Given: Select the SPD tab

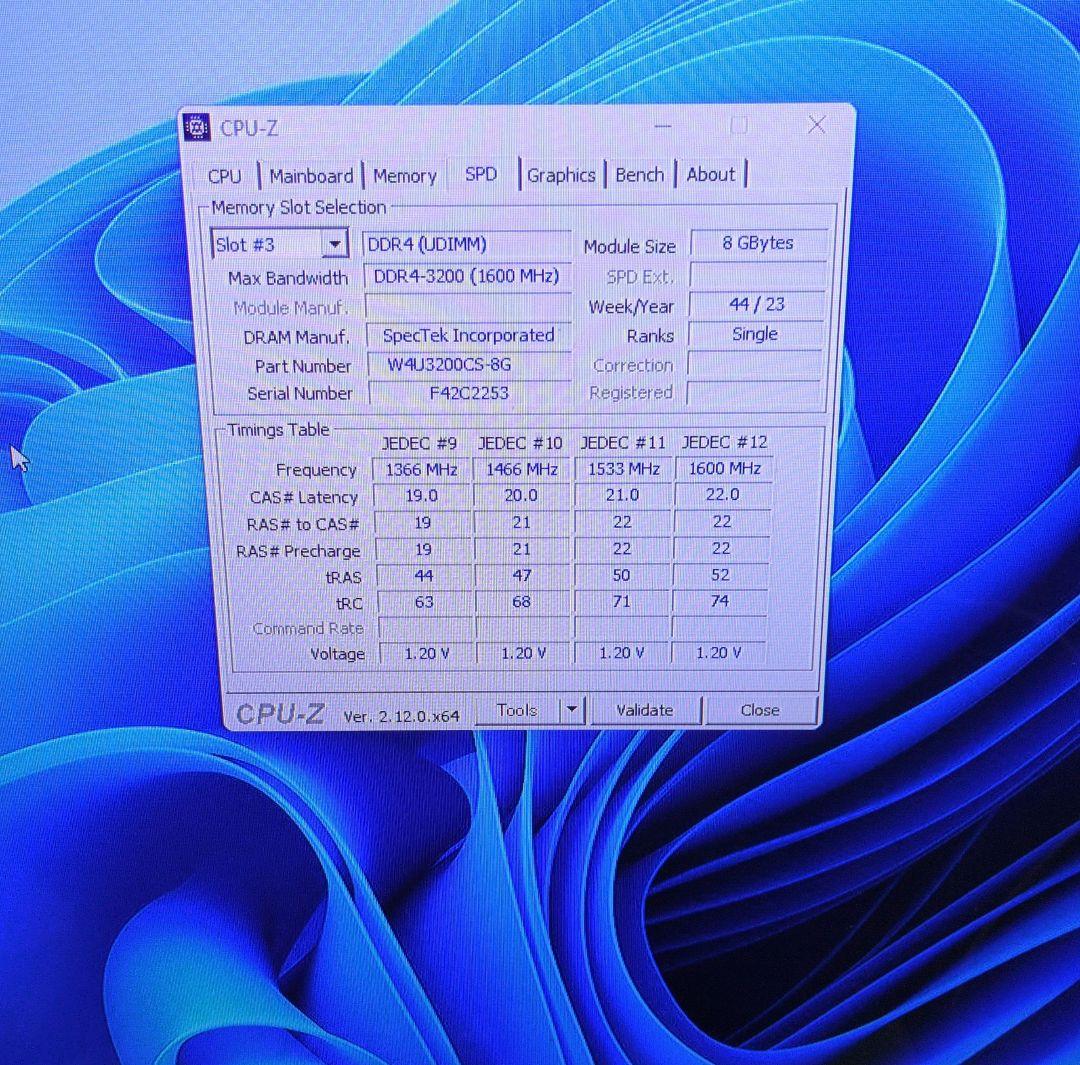Looking at the screenshot, I should click(x=481, y=174).
